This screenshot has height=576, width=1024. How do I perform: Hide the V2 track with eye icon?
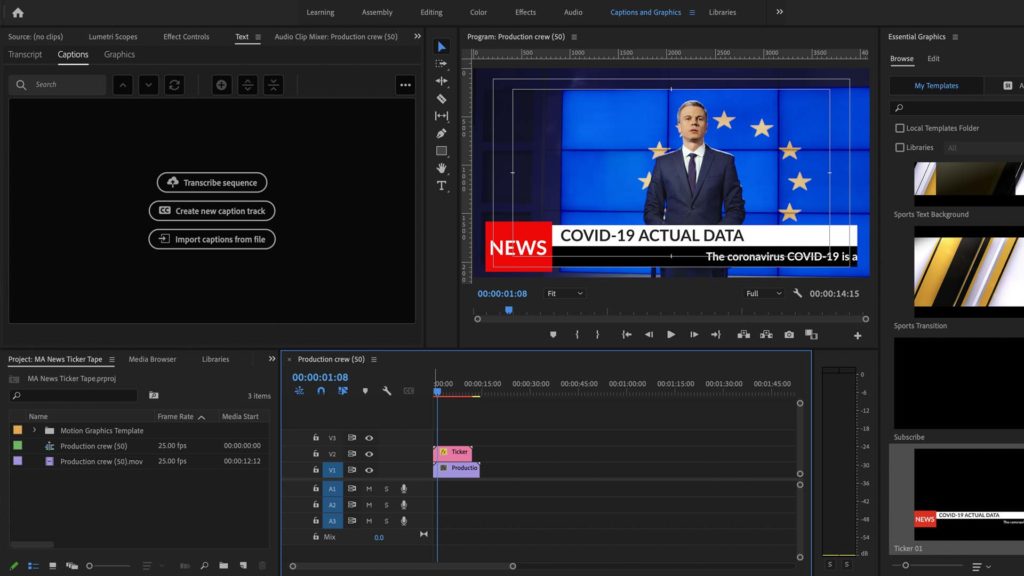[x=369, y=454]
